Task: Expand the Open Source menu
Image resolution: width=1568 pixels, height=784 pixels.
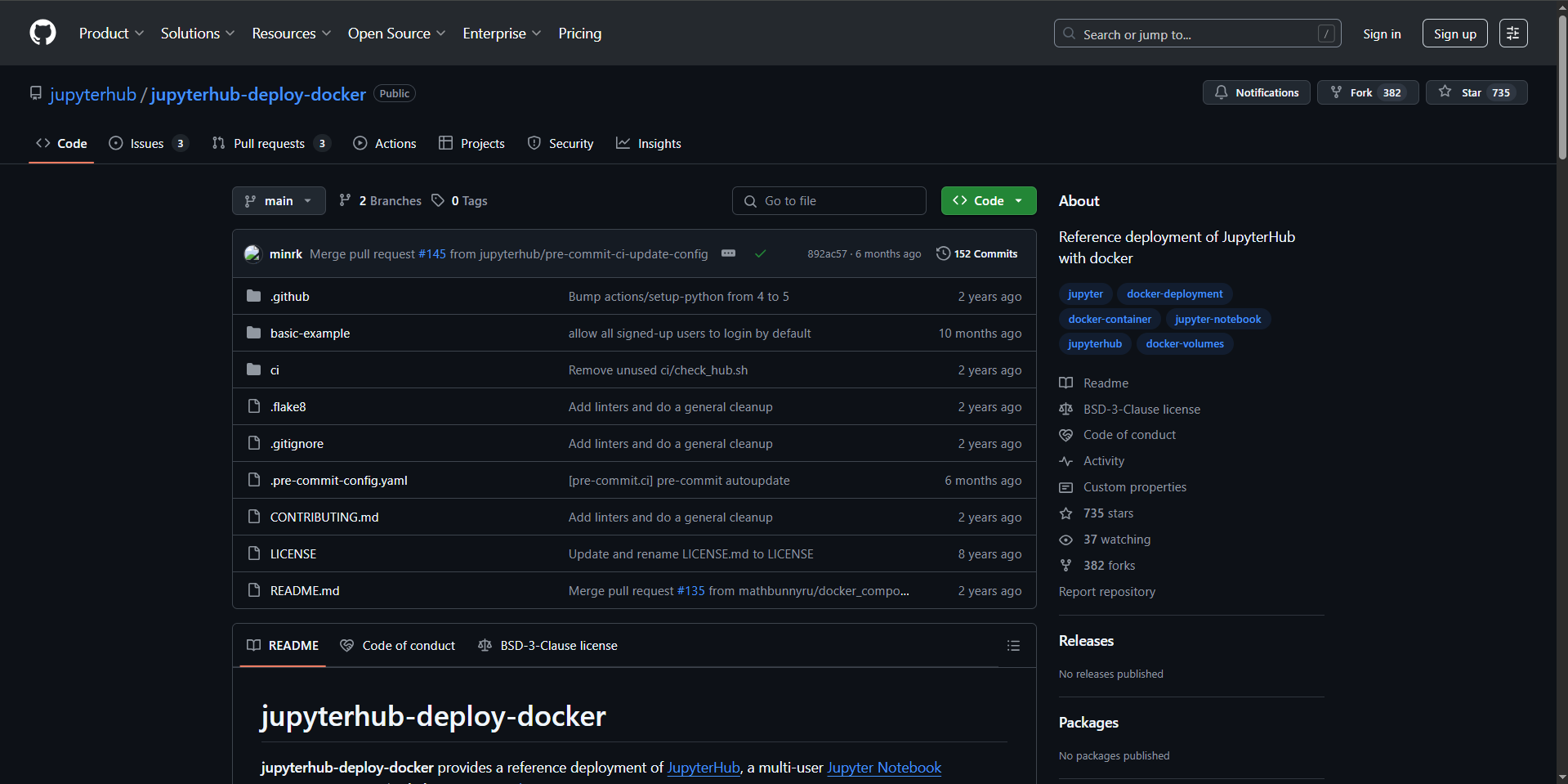Action: point(396,34)
